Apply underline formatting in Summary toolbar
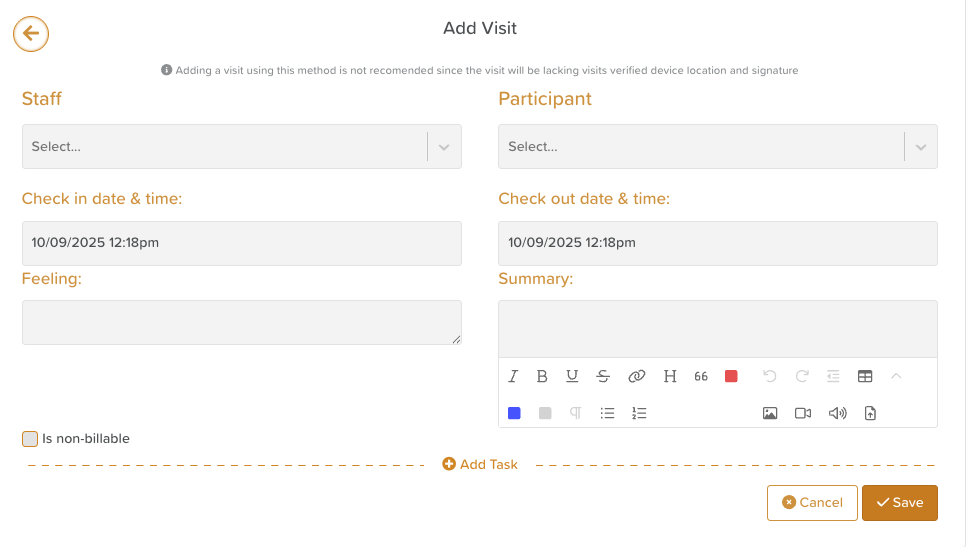The height and width of the screenshot is (547, 971). [572, 376]
